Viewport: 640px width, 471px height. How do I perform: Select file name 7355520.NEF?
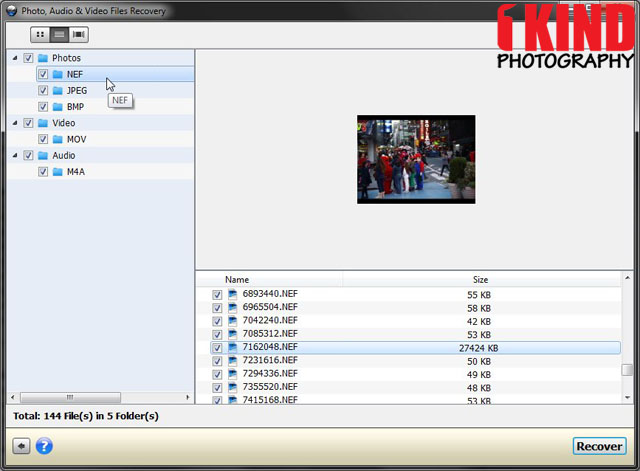pos(270,387)
